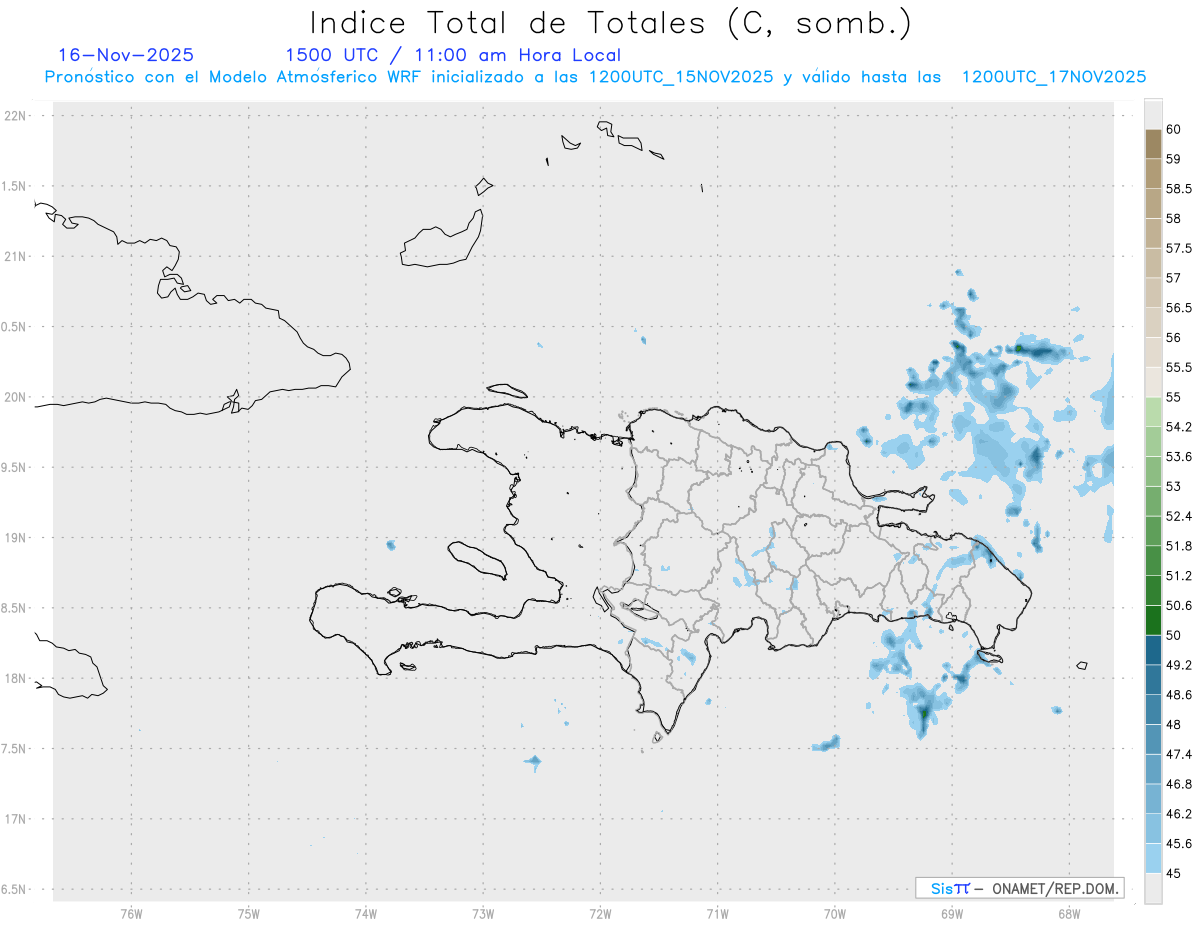
Task: Click the time label '1500 UTC / 11:00 am Hora Local'
Action: pyautogui.click(x=453, y=55)
